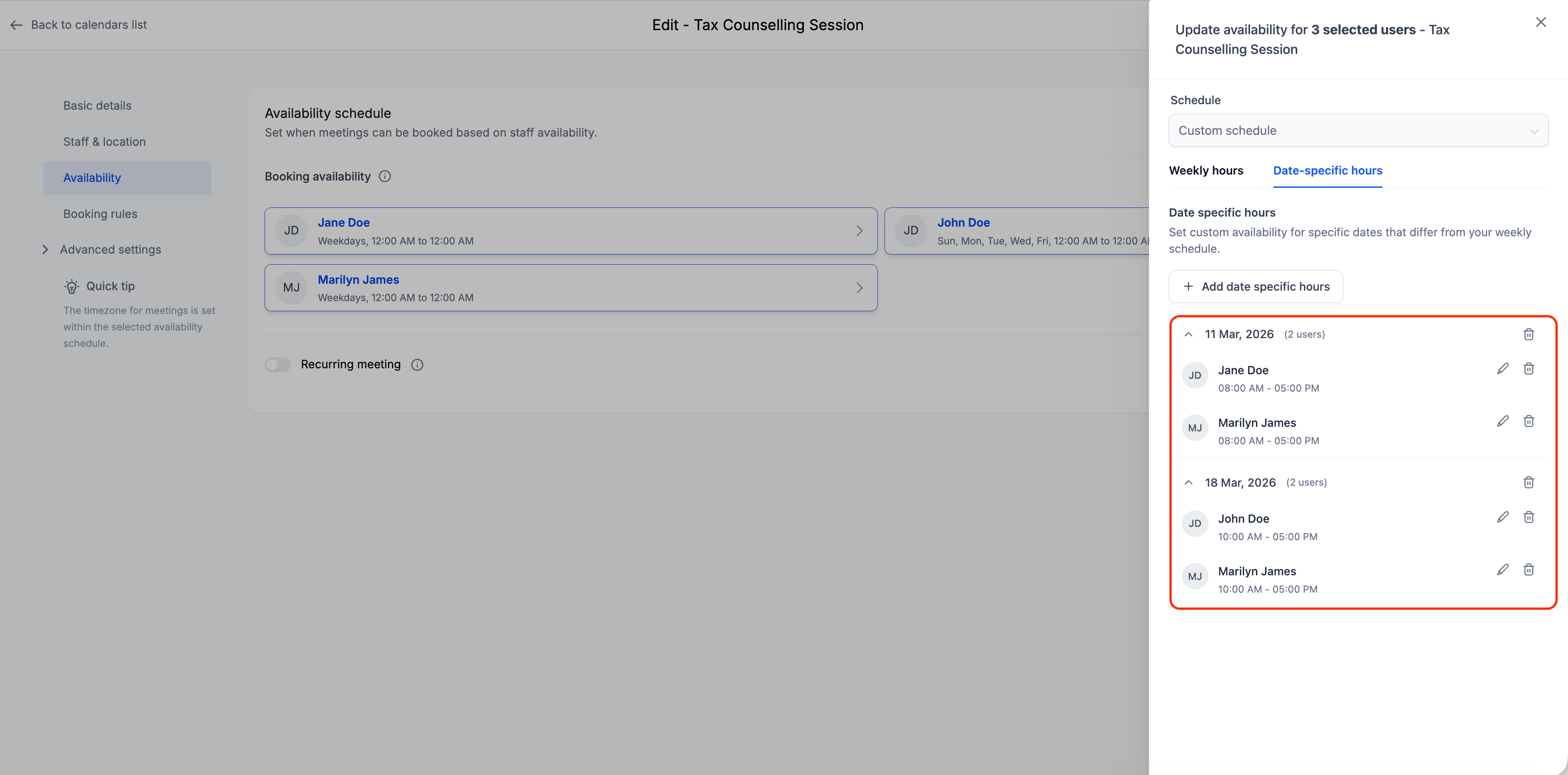Click Add date specific hours button
Viewport: 1568px width, 775px height.
1255,287
